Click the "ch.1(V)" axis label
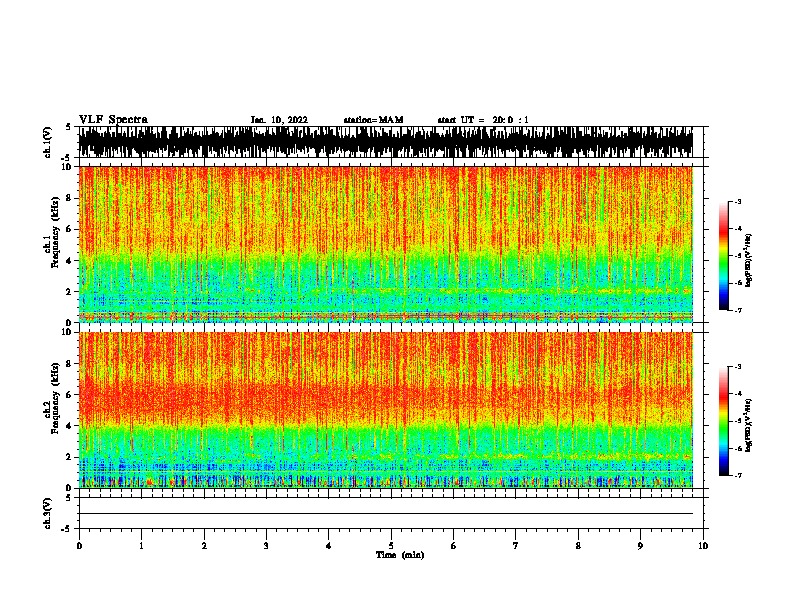The width and height of the screenshot is (792, 612). point(48,142)
